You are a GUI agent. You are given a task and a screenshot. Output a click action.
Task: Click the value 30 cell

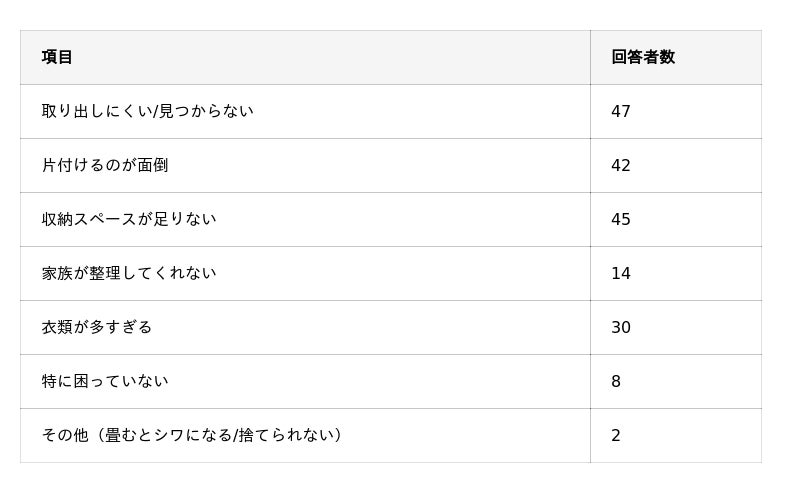(x=676, y=327)
